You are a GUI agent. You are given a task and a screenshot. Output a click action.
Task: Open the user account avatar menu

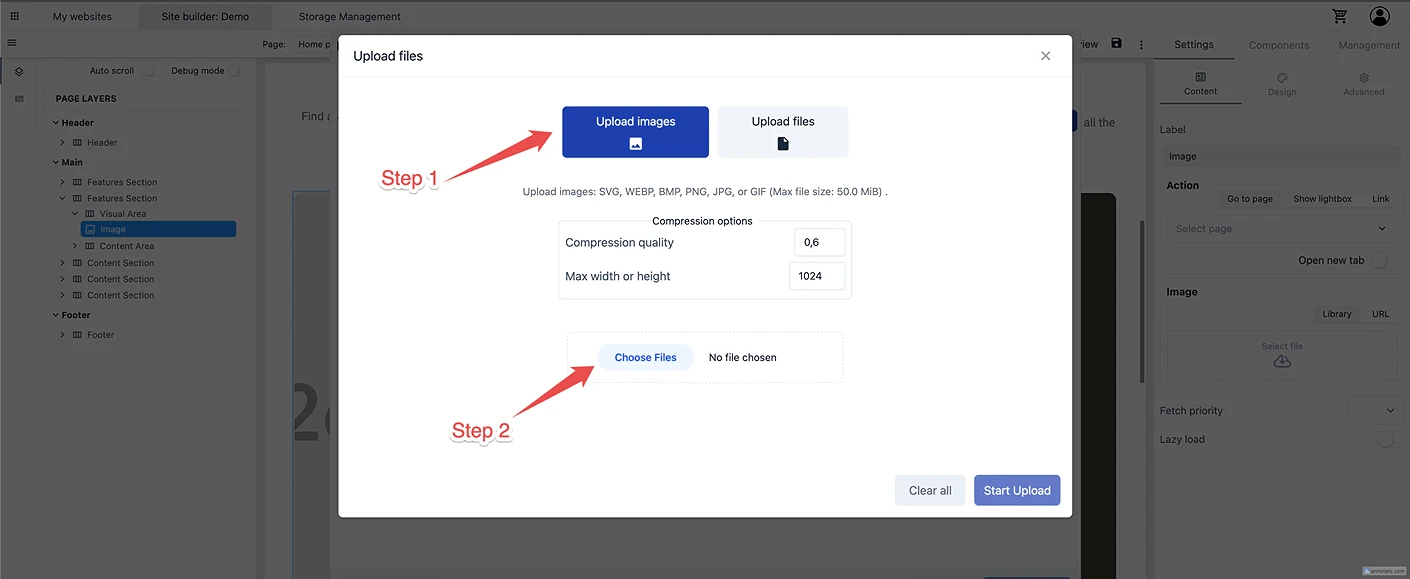coord(1380,16)
